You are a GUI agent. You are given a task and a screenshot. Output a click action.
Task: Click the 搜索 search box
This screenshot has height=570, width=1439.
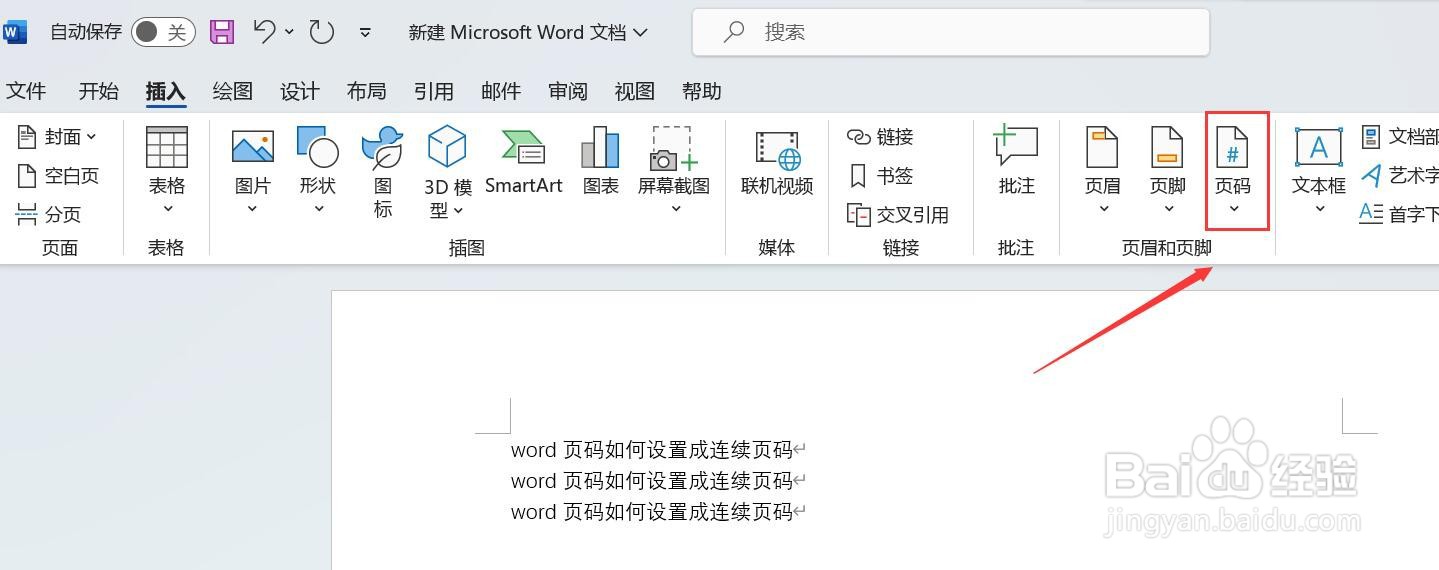click(x=951, y=32)
